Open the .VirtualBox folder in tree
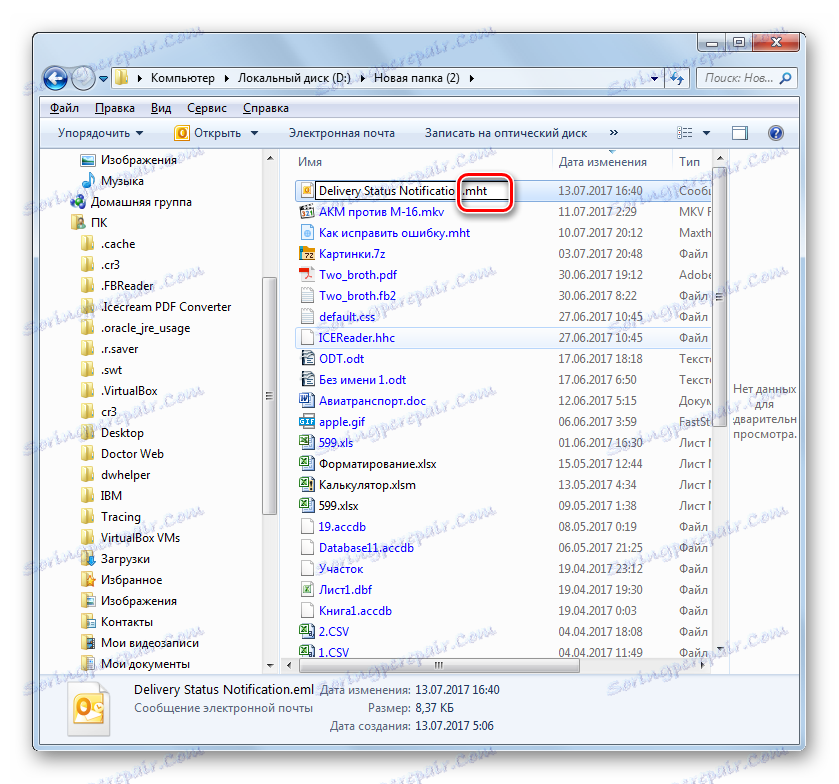 click(x=129, y=391)
